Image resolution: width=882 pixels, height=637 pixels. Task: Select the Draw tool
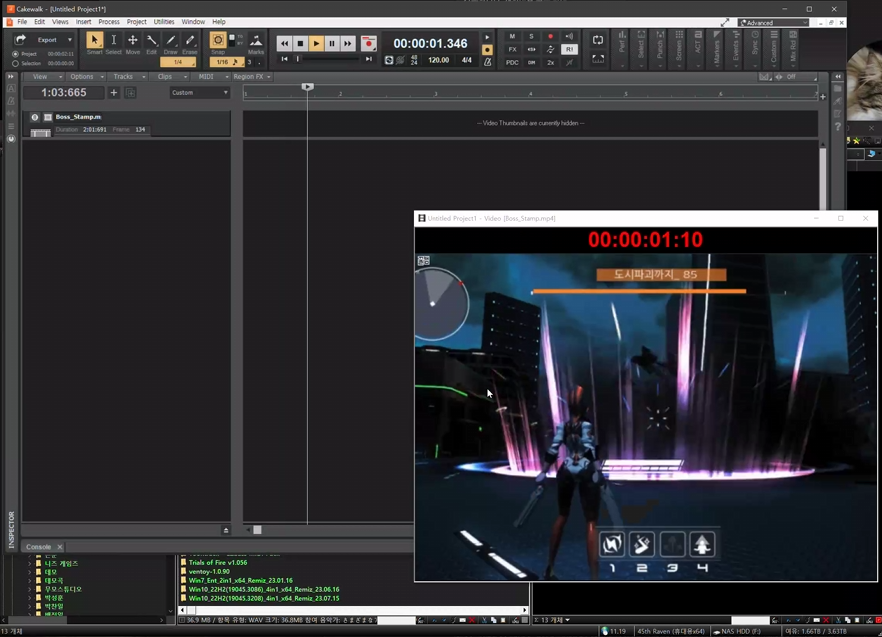(171, 40)
